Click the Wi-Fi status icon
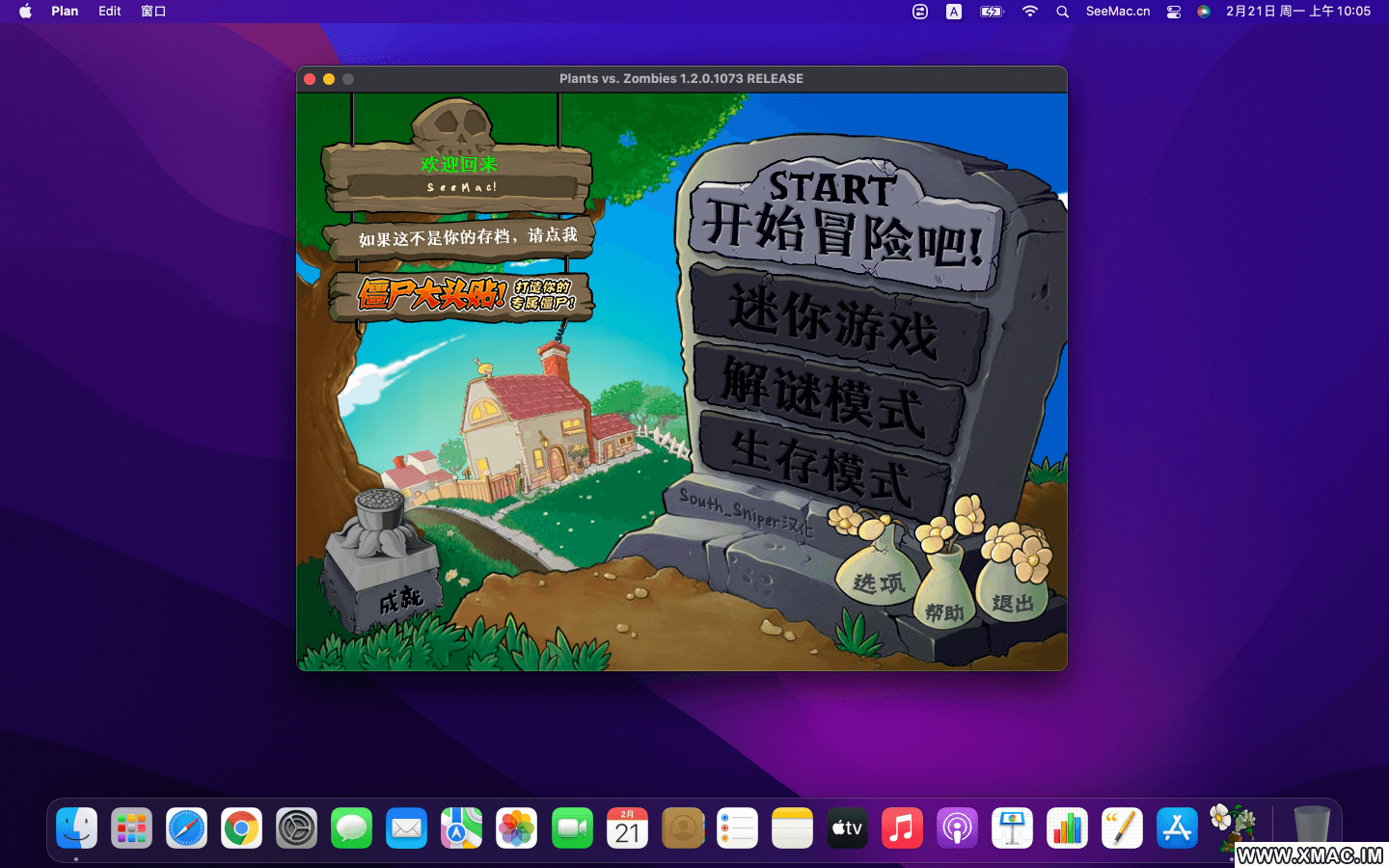Image resolution: width=1389 pixels, height=868 pixels. [1030, 12]
